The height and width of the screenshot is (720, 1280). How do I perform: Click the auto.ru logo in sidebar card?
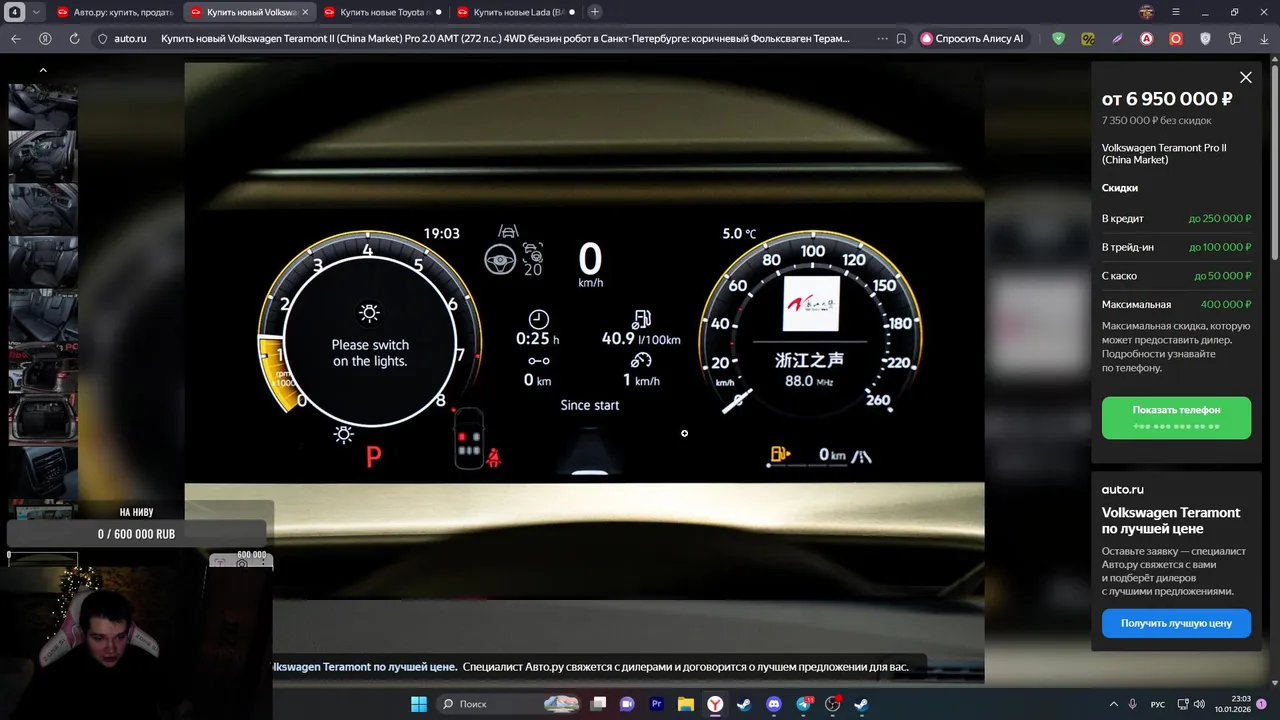pyautogui.click(x=1122, y=489)
